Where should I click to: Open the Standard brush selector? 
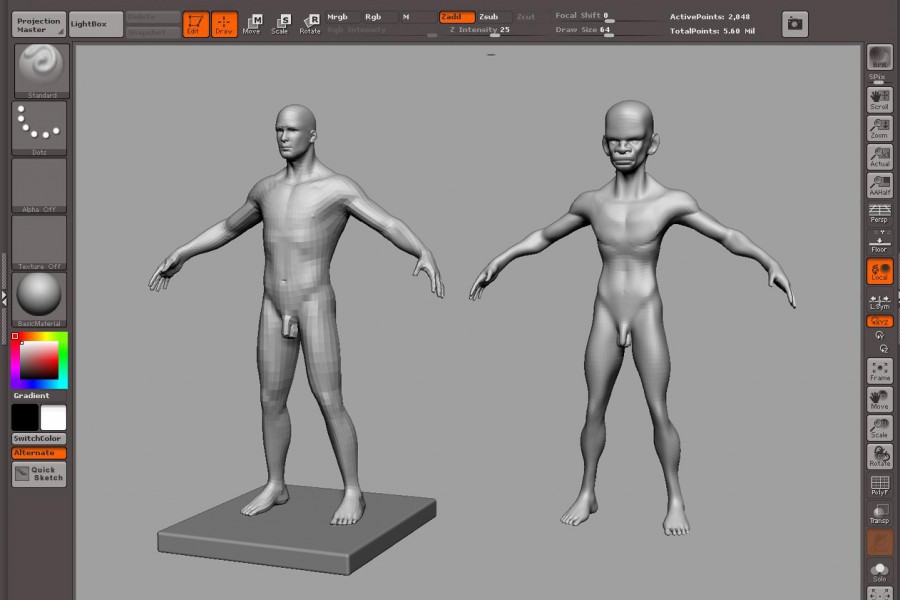point(42,70)
